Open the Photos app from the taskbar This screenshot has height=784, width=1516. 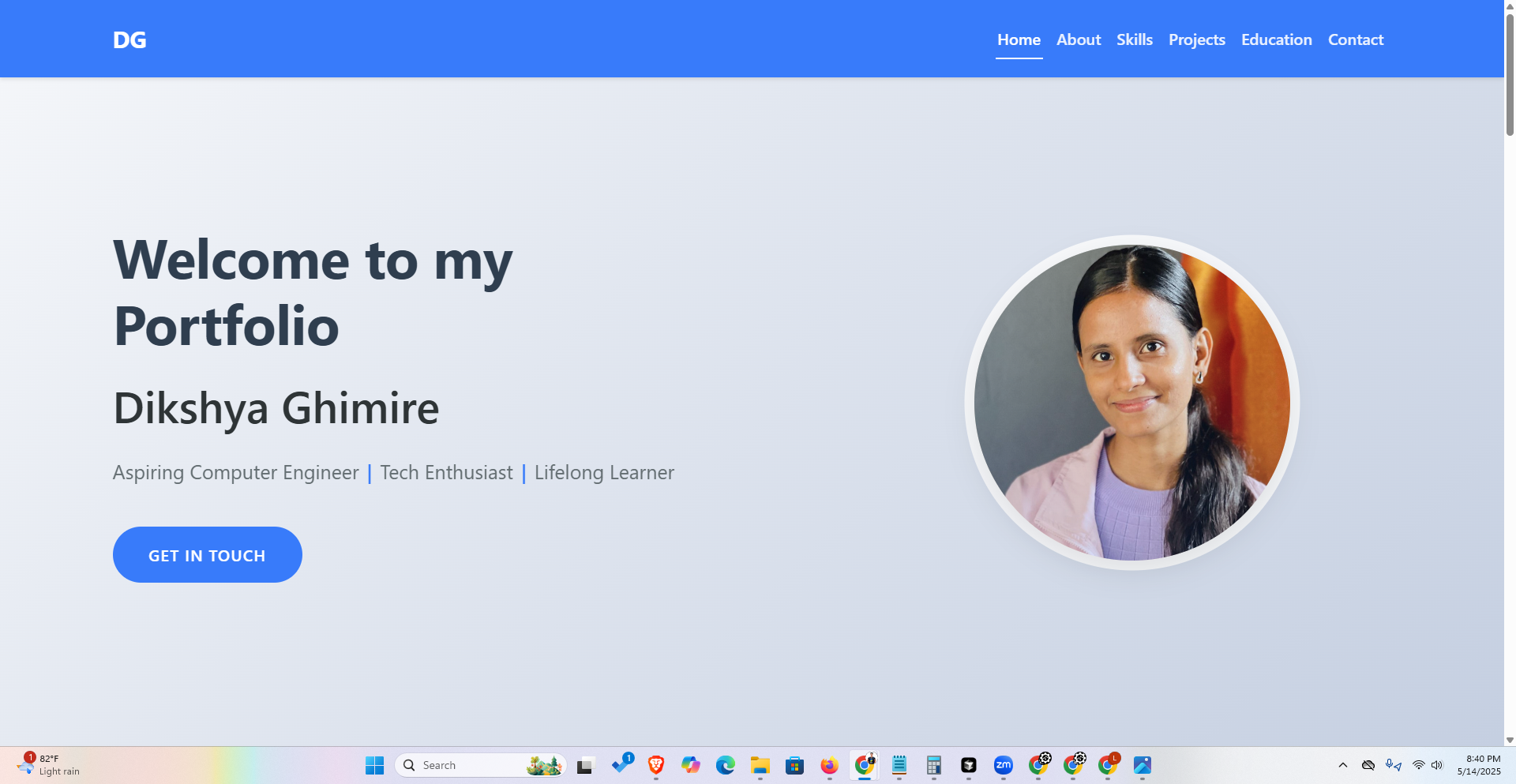[x=1142, y=765]
